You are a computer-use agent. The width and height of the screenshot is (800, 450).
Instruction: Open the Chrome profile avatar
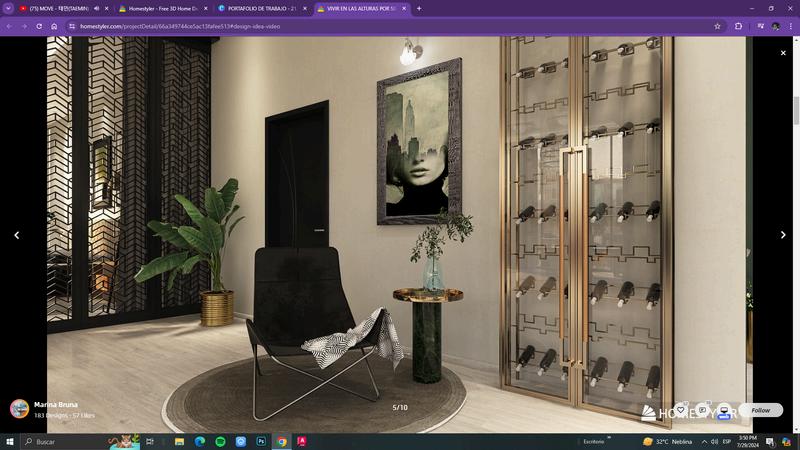pyautogui.click(x=776, y=26)
